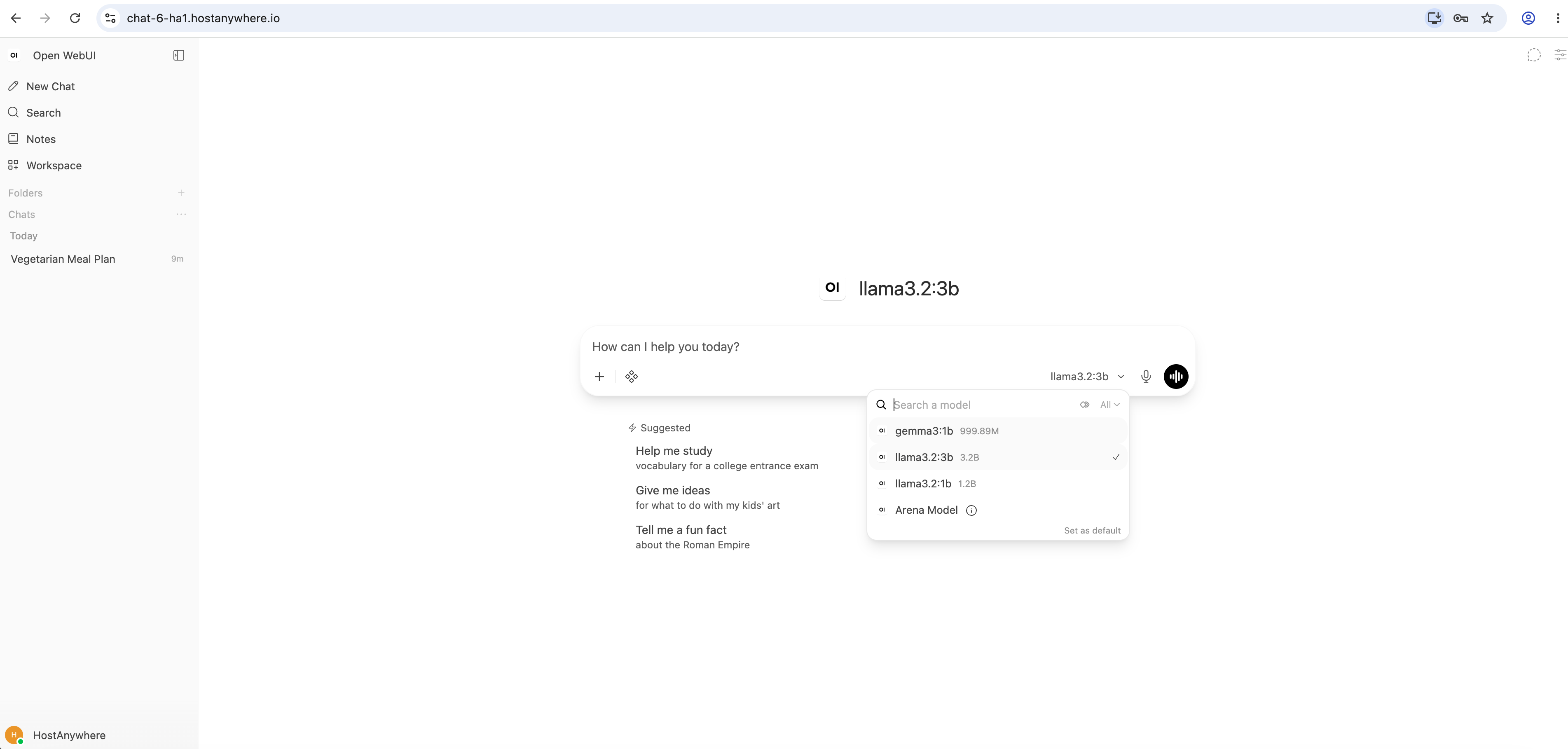Click the install app icon in address bar

point(1434,18)
